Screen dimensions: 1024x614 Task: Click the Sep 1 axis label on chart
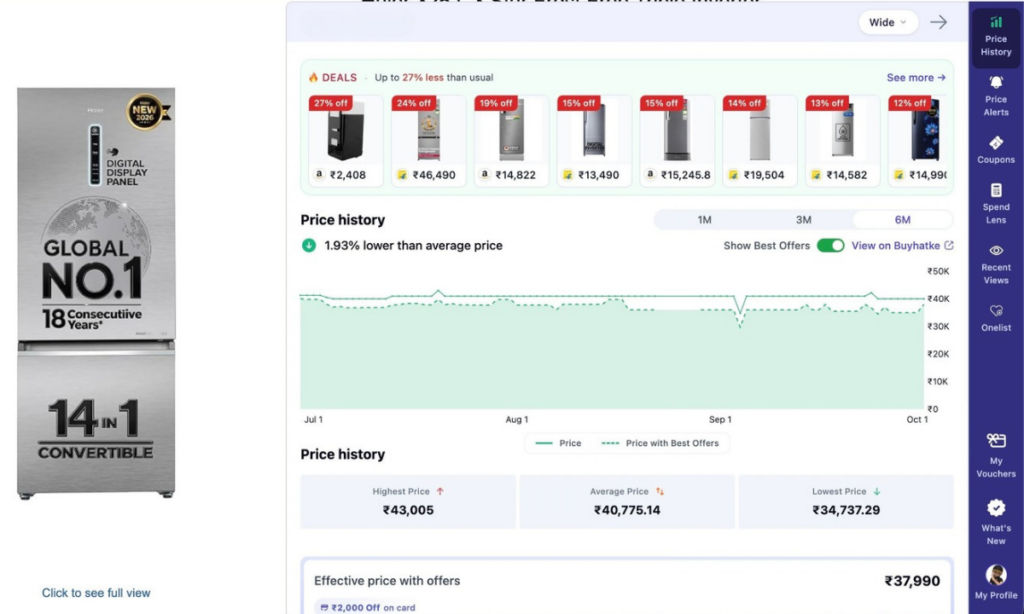coord(720,419)
